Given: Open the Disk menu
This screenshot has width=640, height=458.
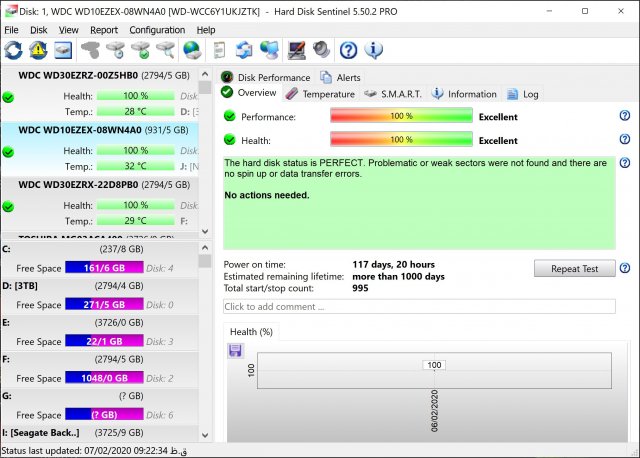Looking at the screenshot, I should coord(39,30).
